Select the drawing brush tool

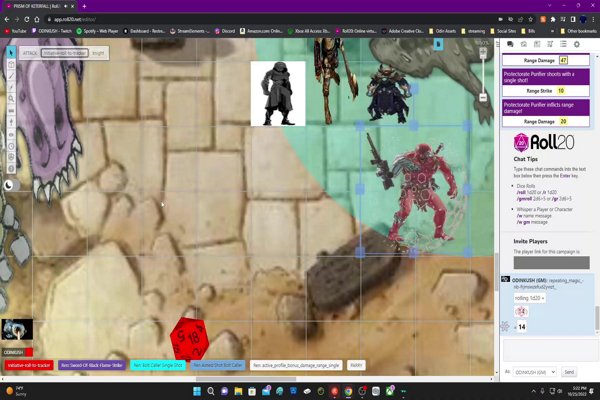click(x=11, y=76)
